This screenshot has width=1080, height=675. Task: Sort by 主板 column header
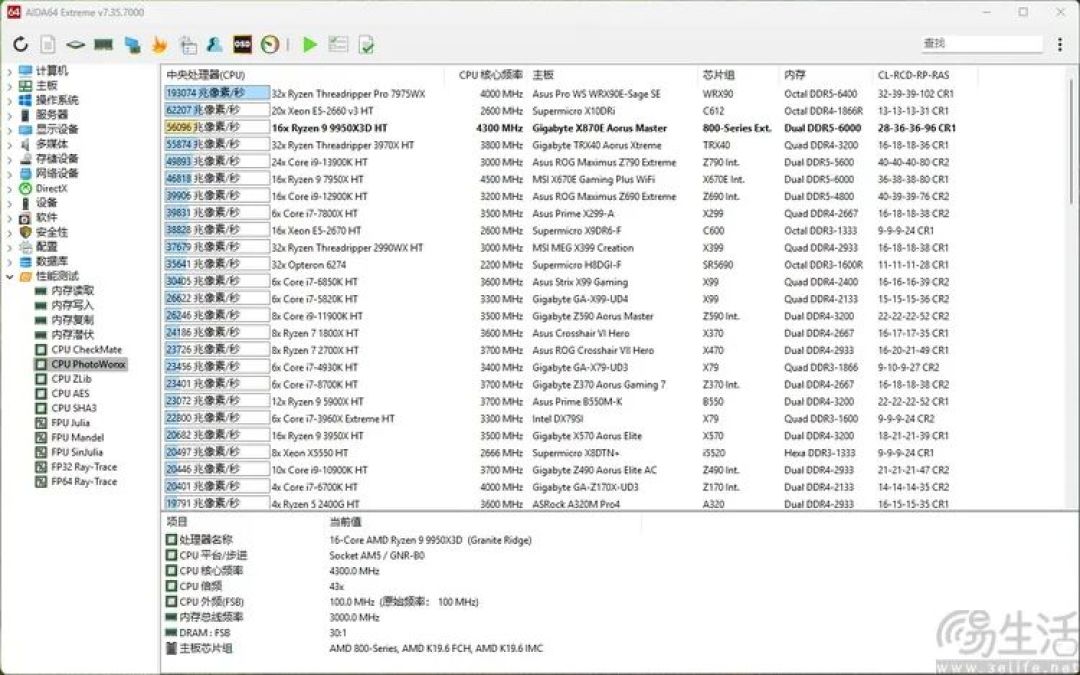543,74
